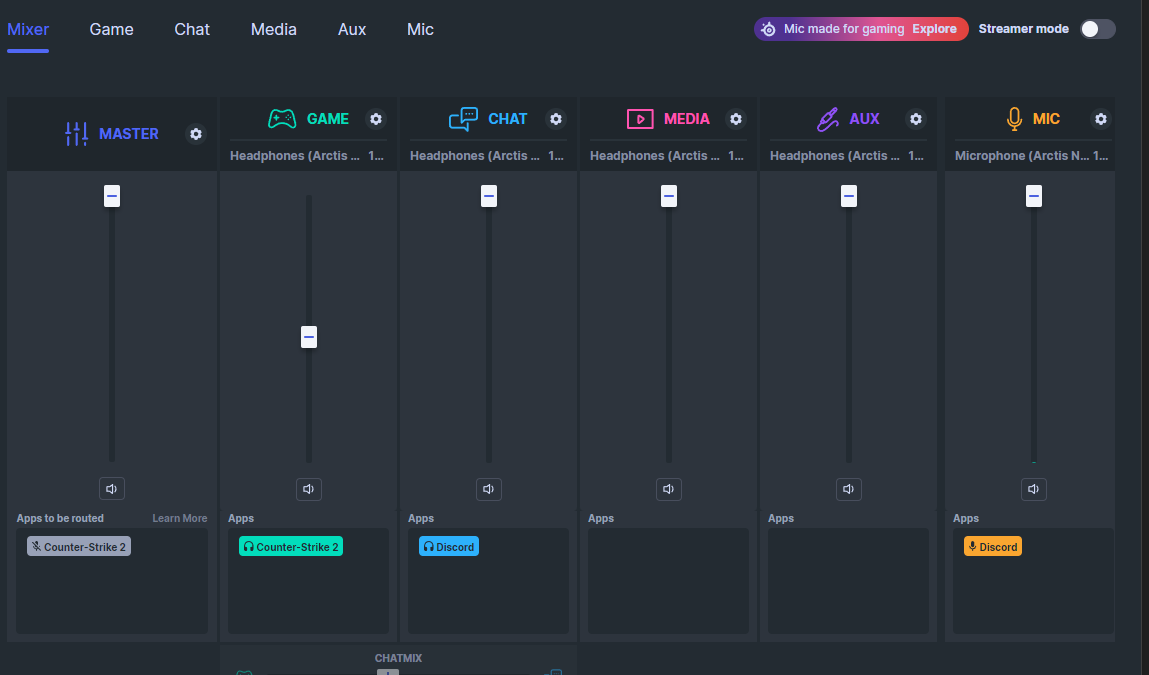The width and height of the screenshot is (1149, 675).
Task: Click the ChatMix balance slider handle
Action: 388,671
